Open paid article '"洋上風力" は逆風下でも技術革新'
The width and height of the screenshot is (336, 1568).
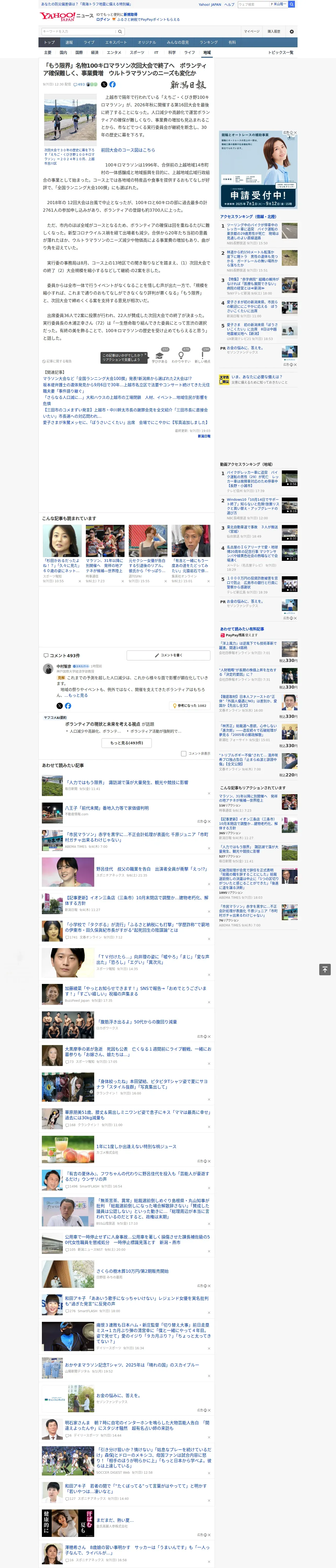click(x=248, y=645)
